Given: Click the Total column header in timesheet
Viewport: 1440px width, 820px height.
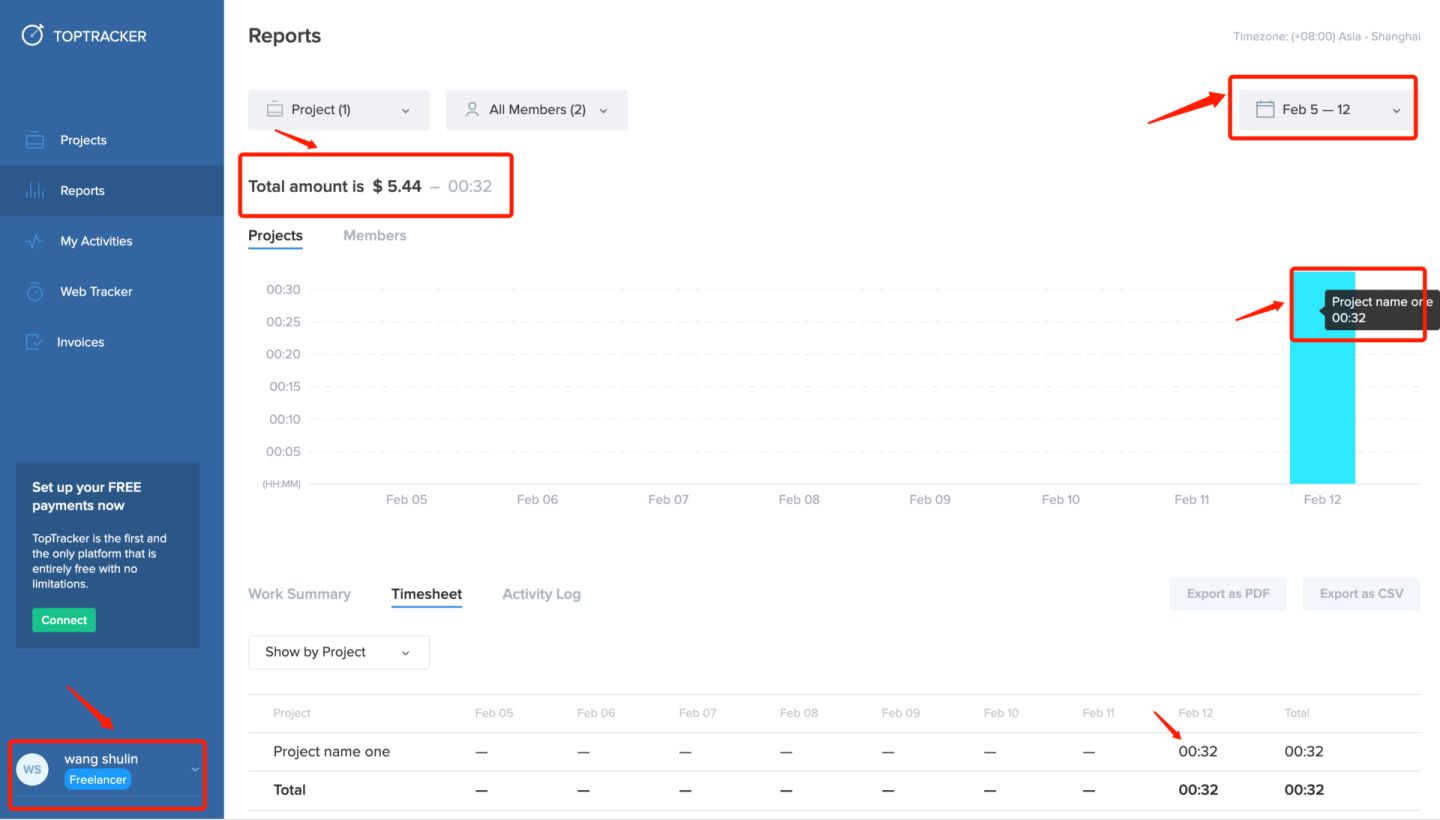Looking at the screenshot, I should (1297, 713).
